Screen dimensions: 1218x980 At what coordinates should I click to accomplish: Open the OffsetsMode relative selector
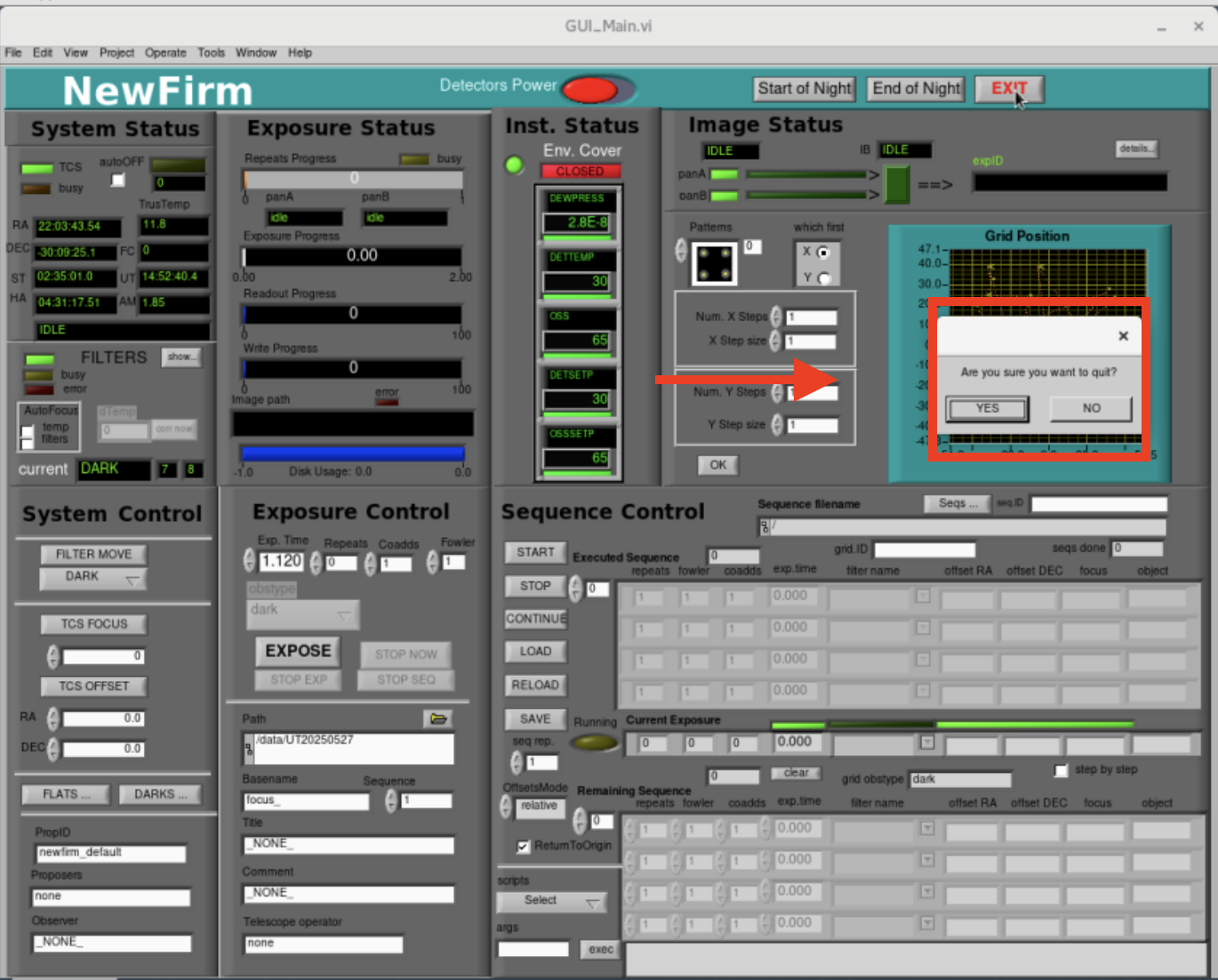click(540, 807)
